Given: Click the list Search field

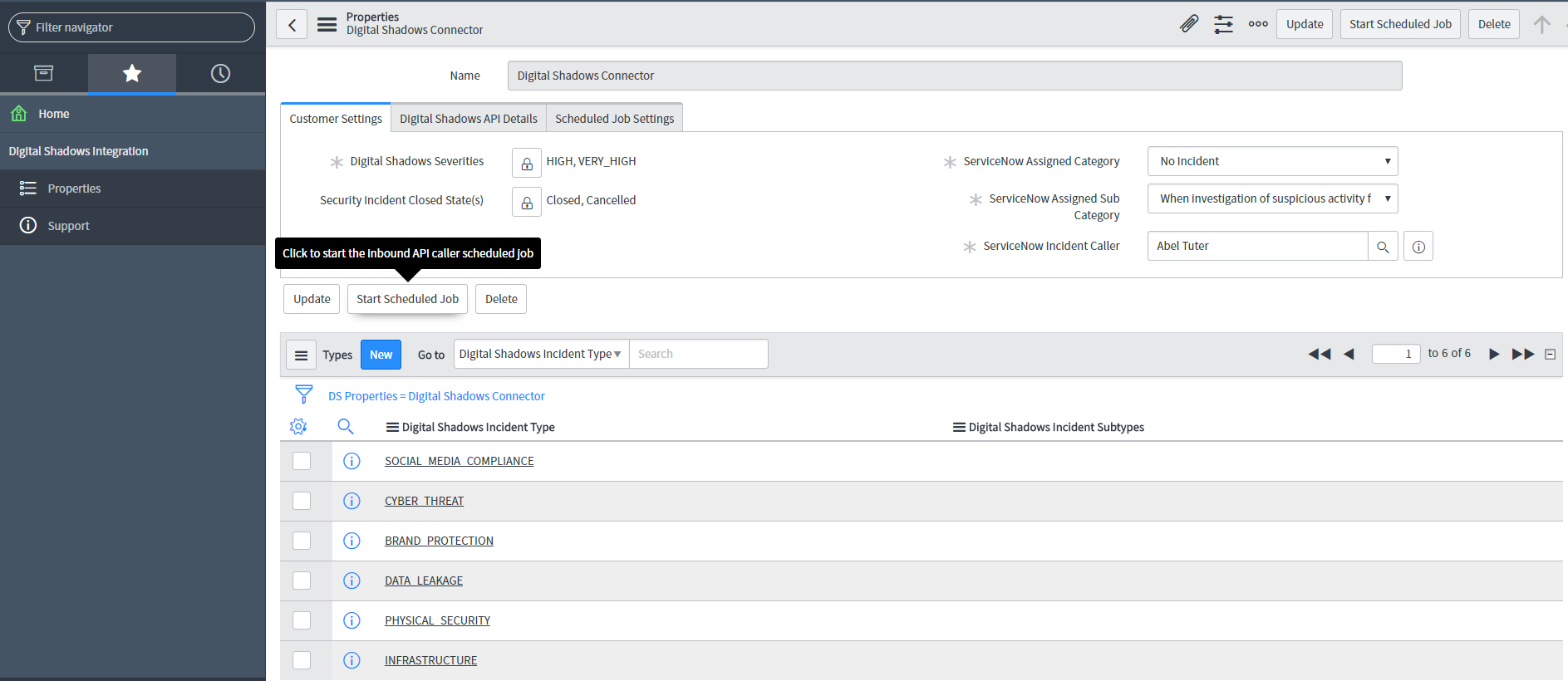Looking at the screenshot, I should click(x=699, y=354).
